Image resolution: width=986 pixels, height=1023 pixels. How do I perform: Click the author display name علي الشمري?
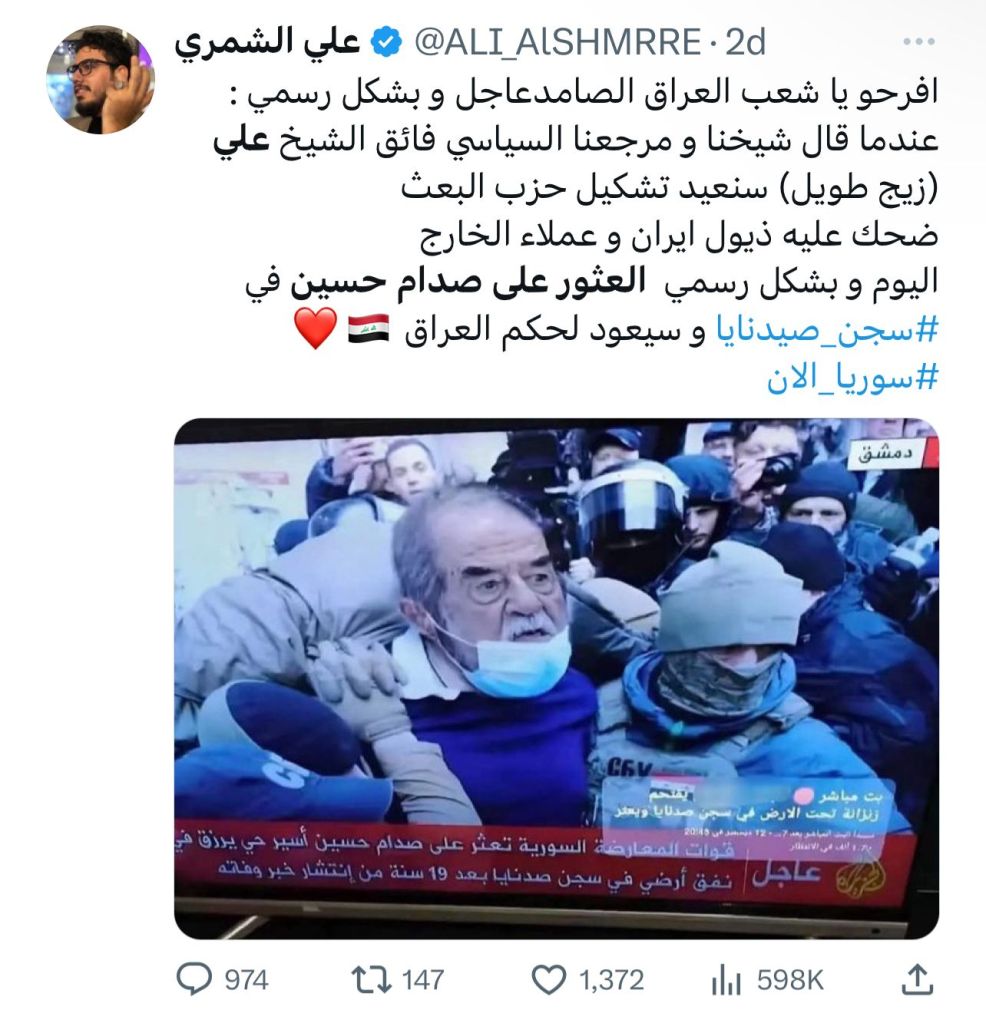point(268,43)
